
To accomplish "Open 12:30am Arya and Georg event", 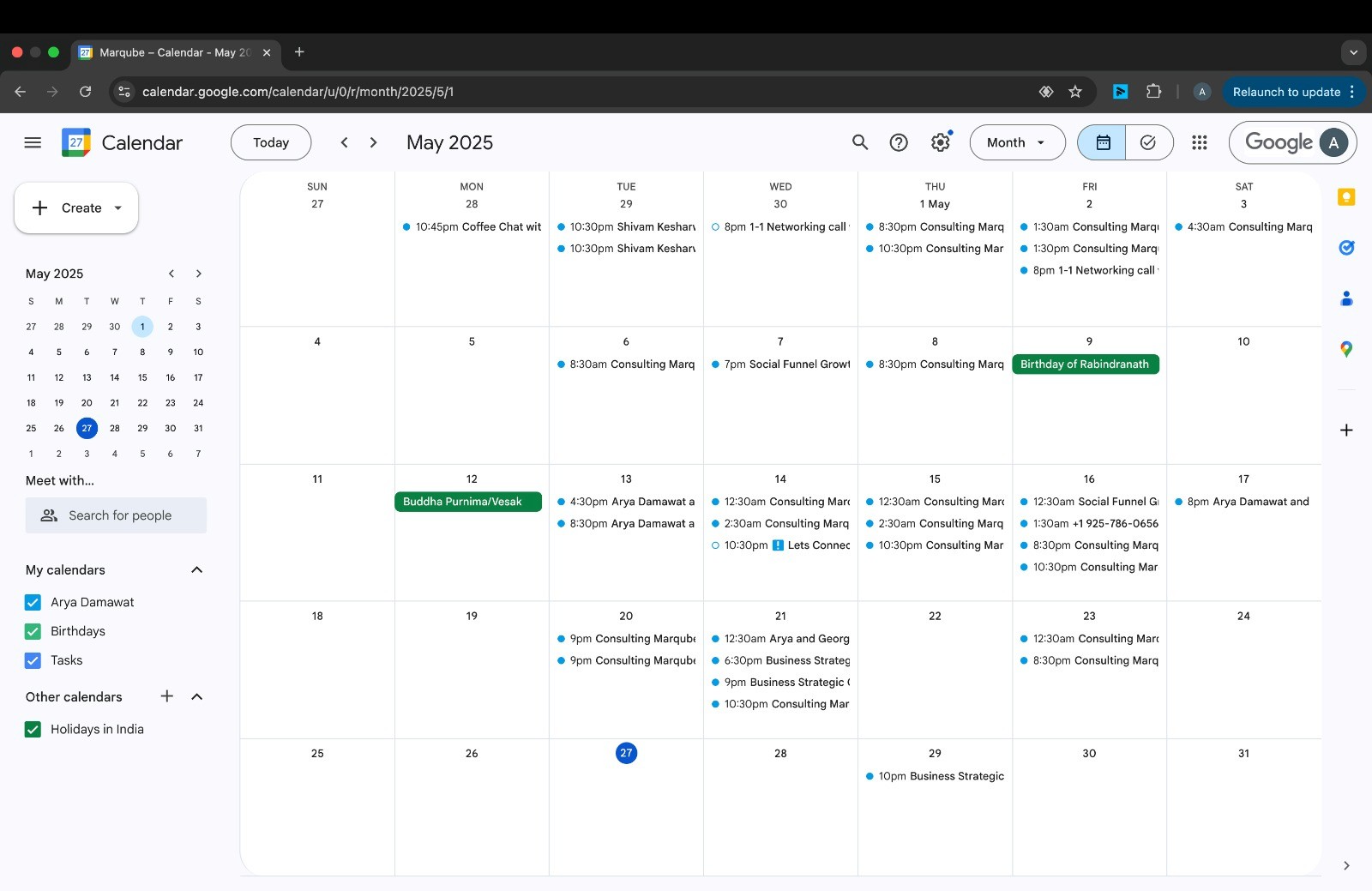I will tap(780, 638).
